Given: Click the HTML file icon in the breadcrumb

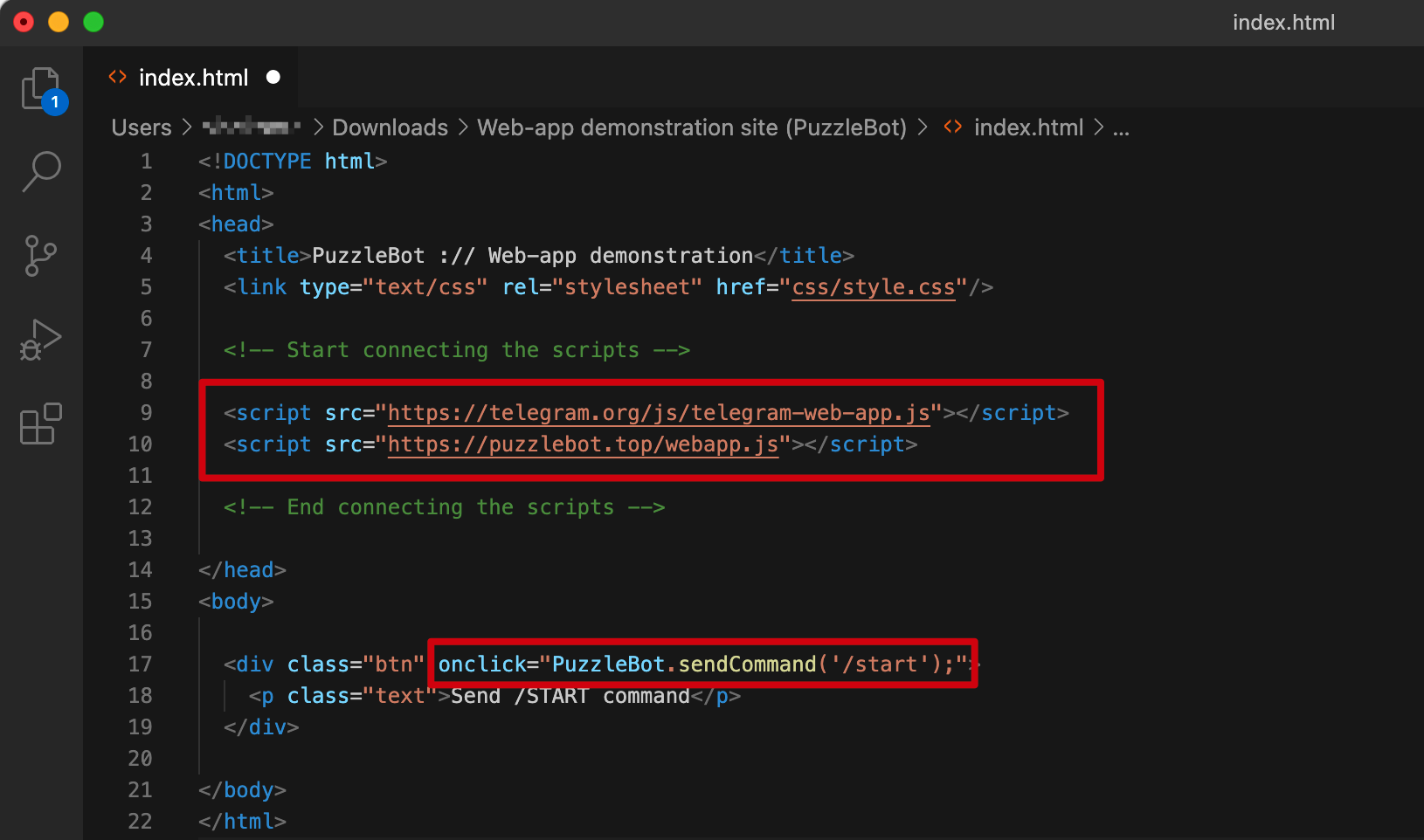Looking at the screenshot, I should tap(953, 127).
